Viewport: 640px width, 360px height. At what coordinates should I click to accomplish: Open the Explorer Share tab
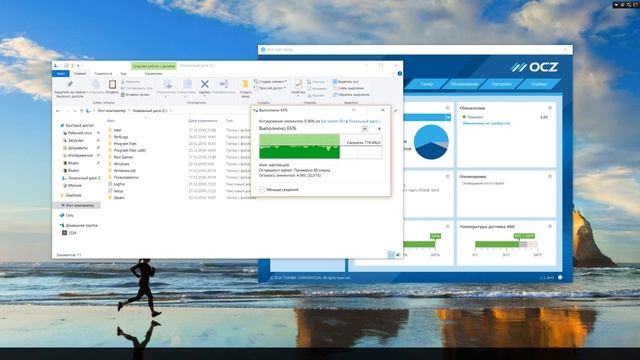pyautogui.click(x=103, y=73)
